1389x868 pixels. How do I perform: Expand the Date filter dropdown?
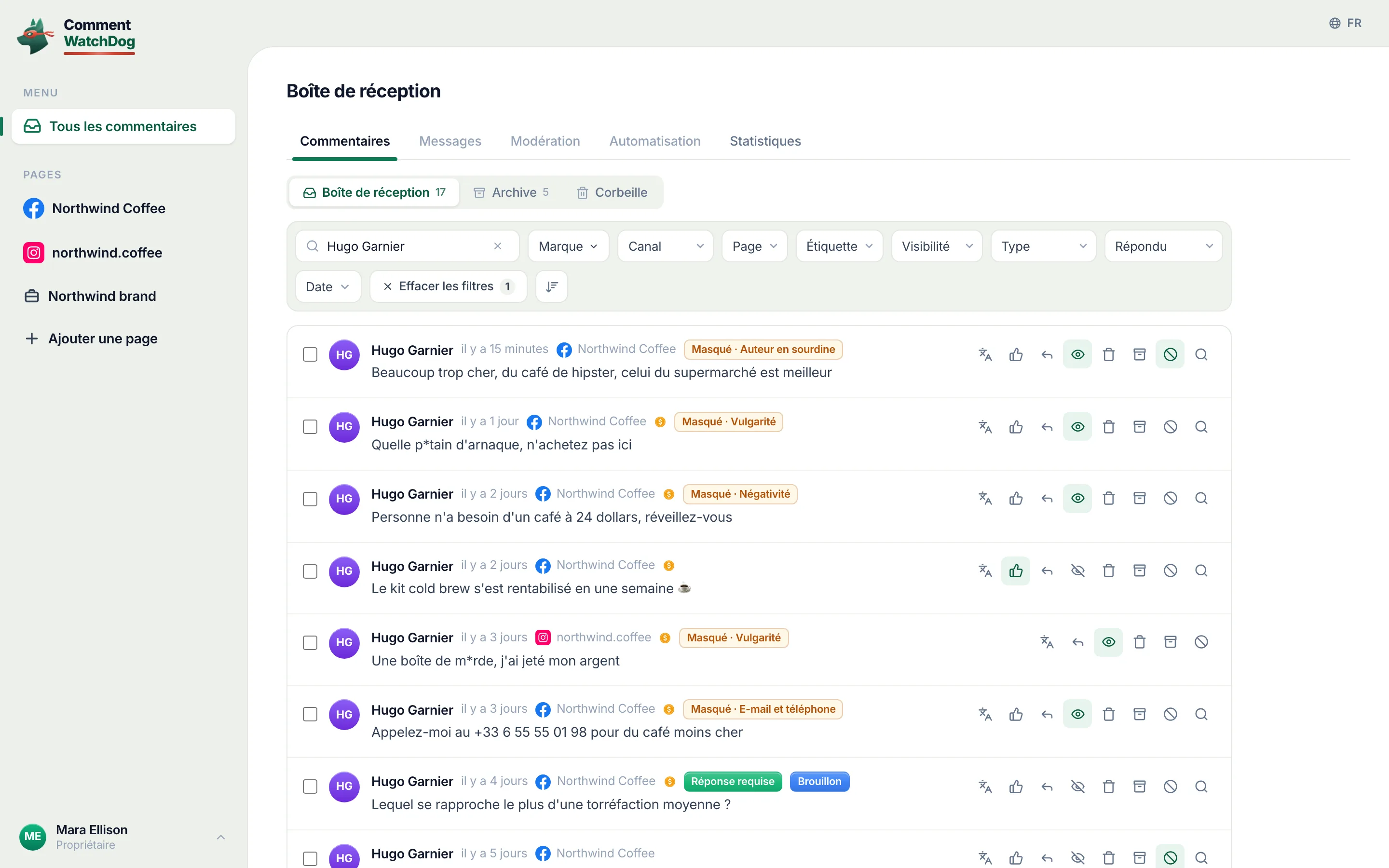point(328,286)
